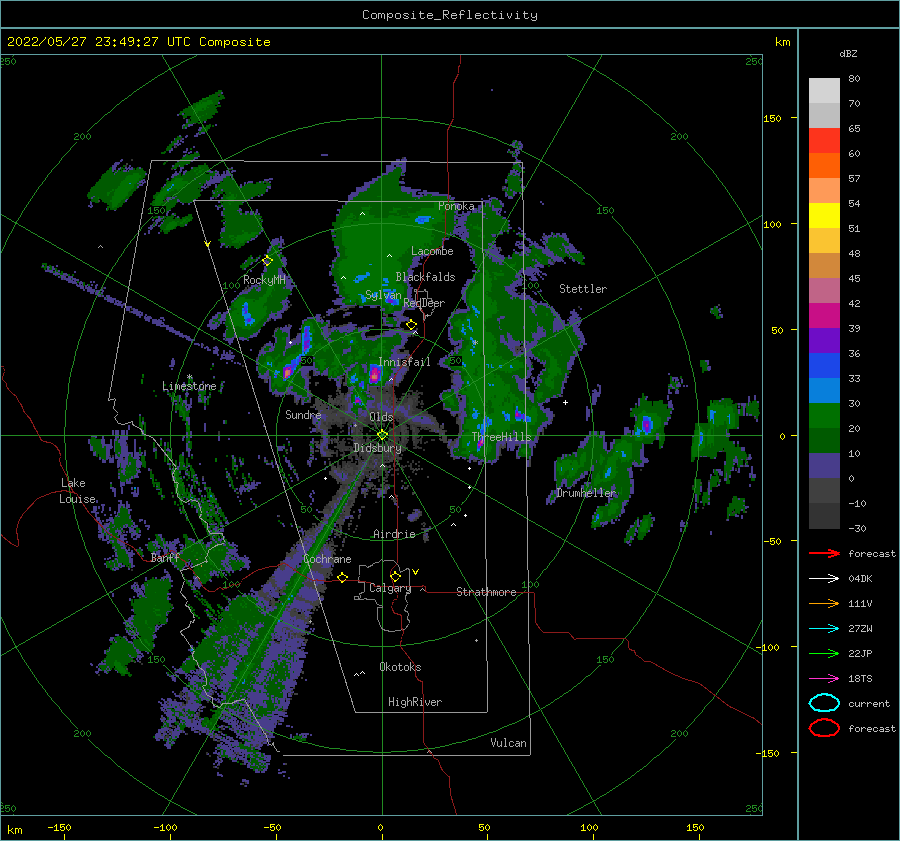Click the RedDeer city label
Screen dimensions: 900x841
tap(424, 303)
